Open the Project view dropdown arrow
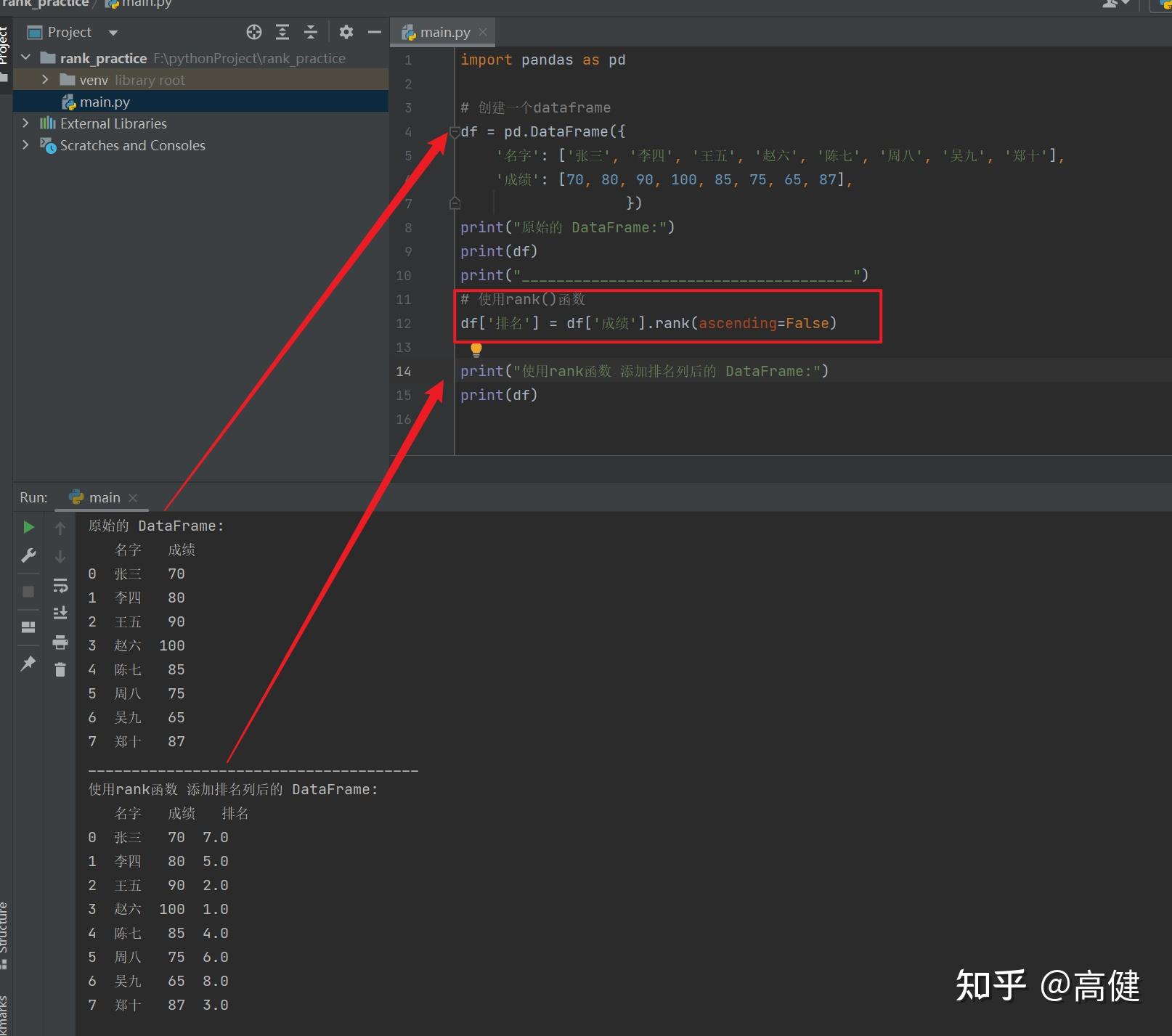Viewport: 1172px width, 1036px height. (113, 33)
